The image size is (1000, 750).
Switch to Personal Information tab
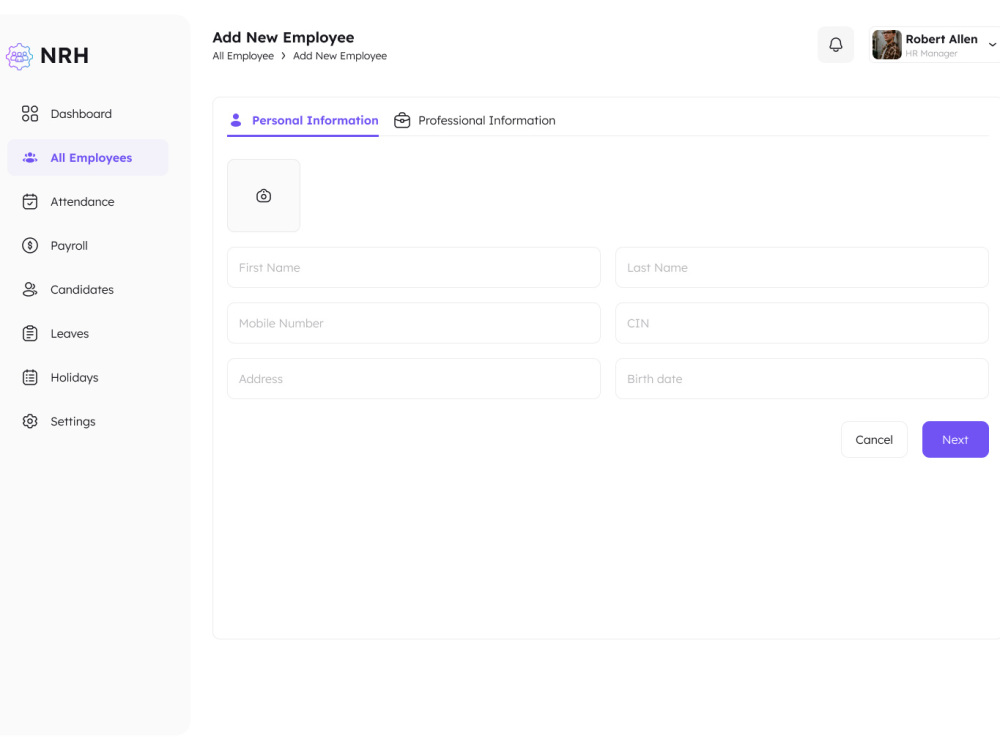click(303, 121)
